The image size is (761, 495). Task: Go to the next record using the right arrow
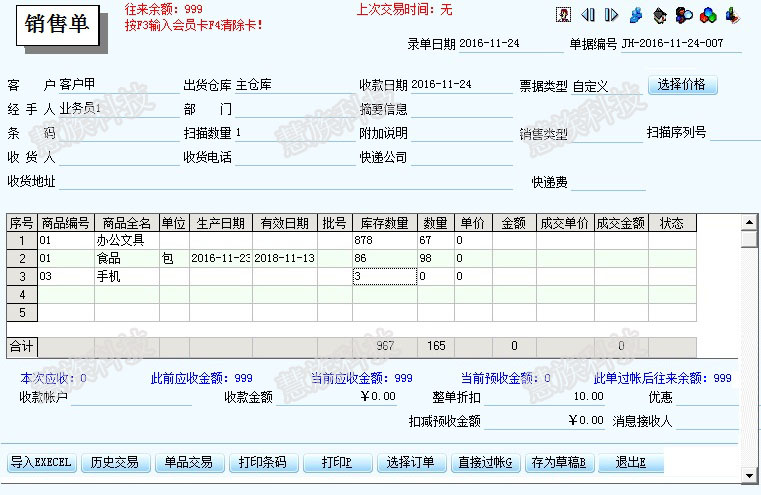click(x=612, y=15)
